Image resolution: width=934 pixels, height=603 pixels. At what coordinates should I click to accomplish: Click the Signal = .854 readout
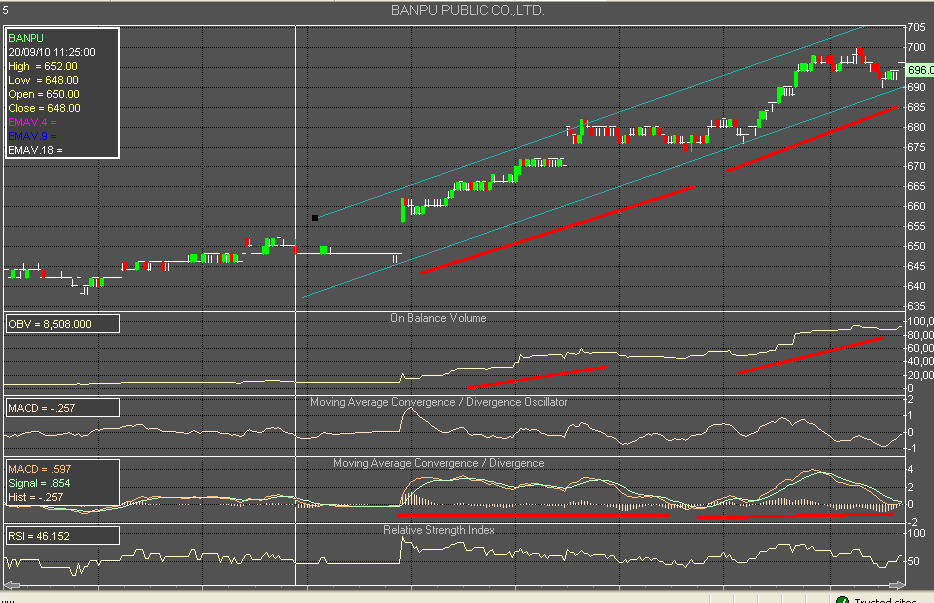click(39, 483)
